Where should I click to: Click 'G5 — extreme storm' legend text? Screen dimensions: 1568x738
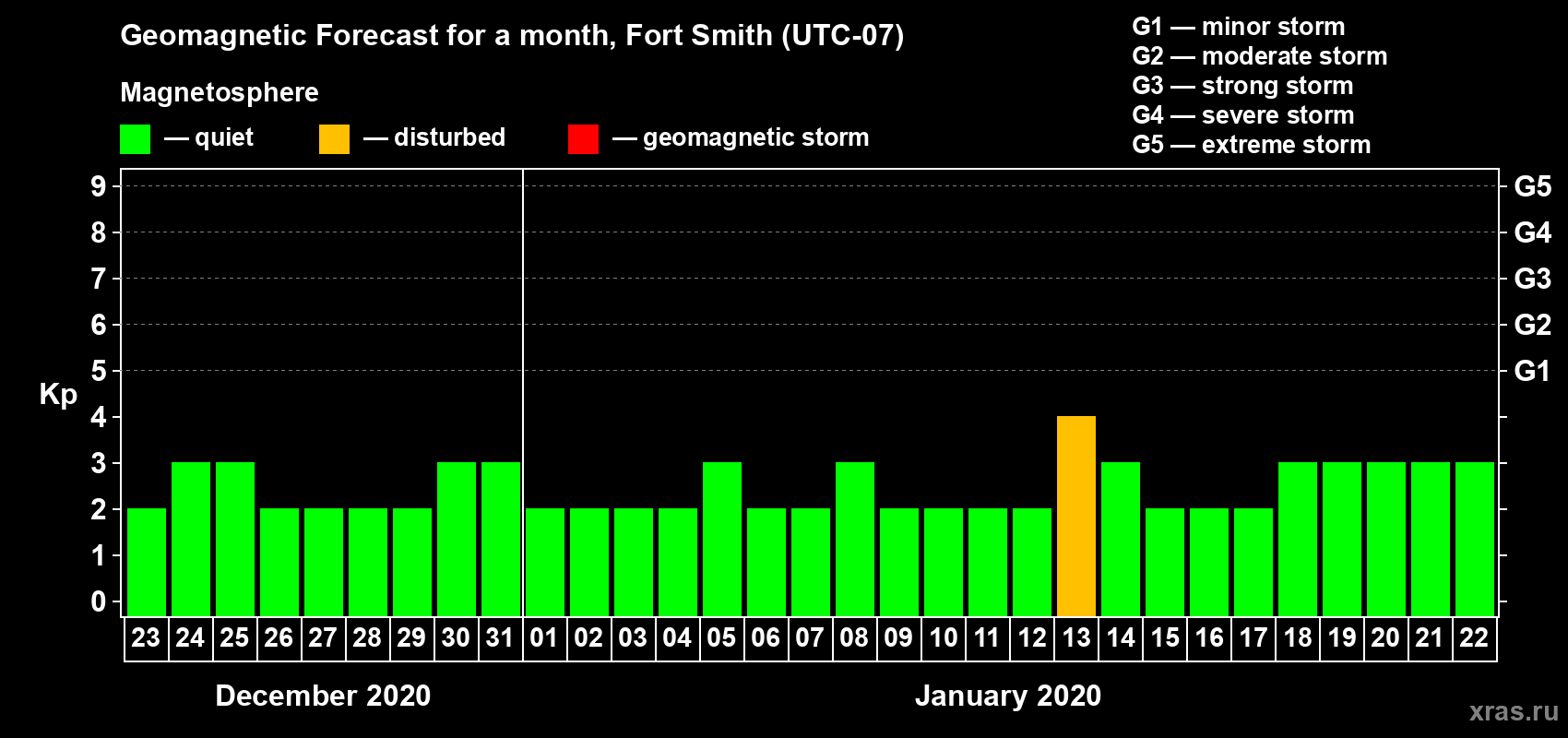point(1252,145)
